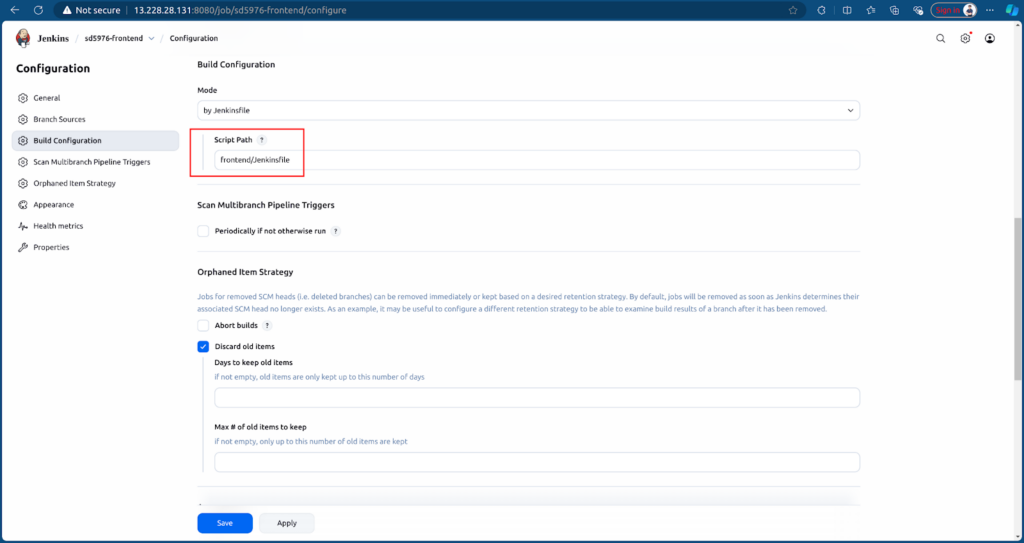Enable Periodically if not otherwise run checkbox
The width and height of the screenshot is (1024, 543).
[x=204, y=231]
